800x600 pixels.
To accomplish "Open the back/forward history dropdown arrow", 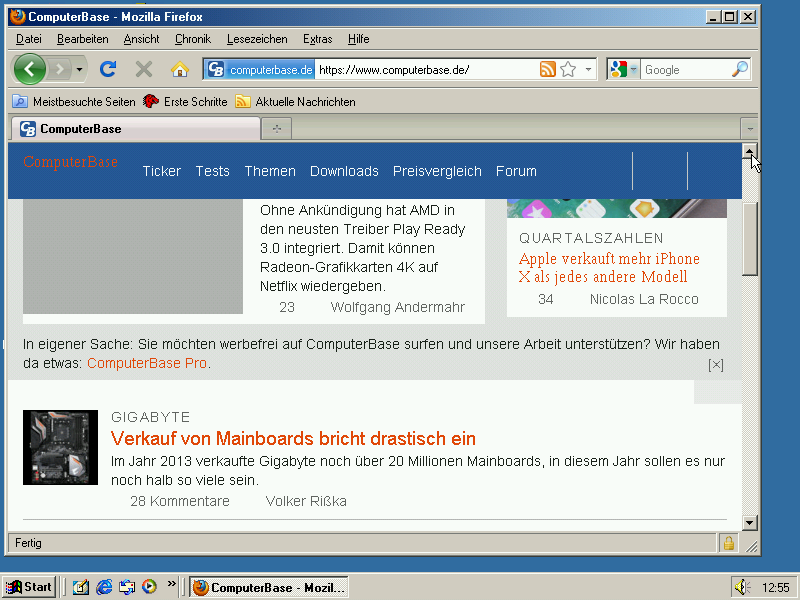I will (x=80, y=69).
